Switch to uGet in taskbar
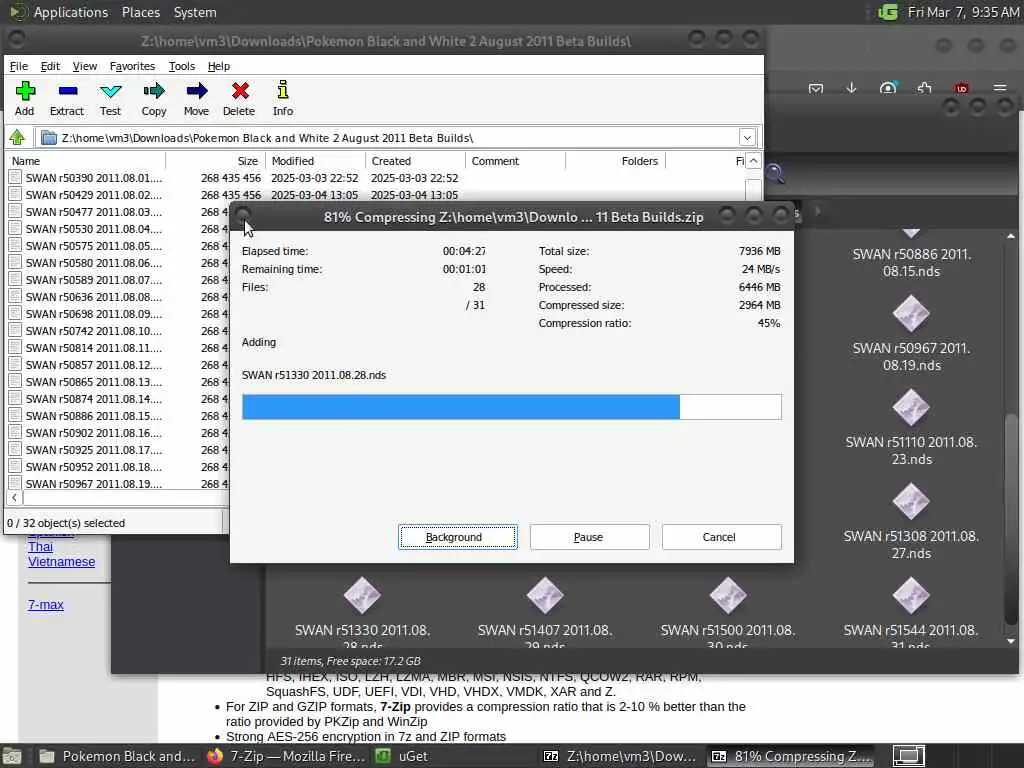The height and width of the screenshot is (768, 1024). click(402, 756)
